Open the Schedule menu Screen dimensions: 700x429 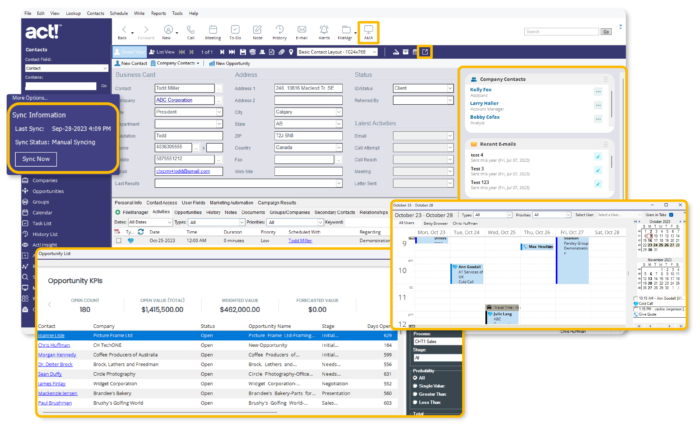[x=119, y=13]
